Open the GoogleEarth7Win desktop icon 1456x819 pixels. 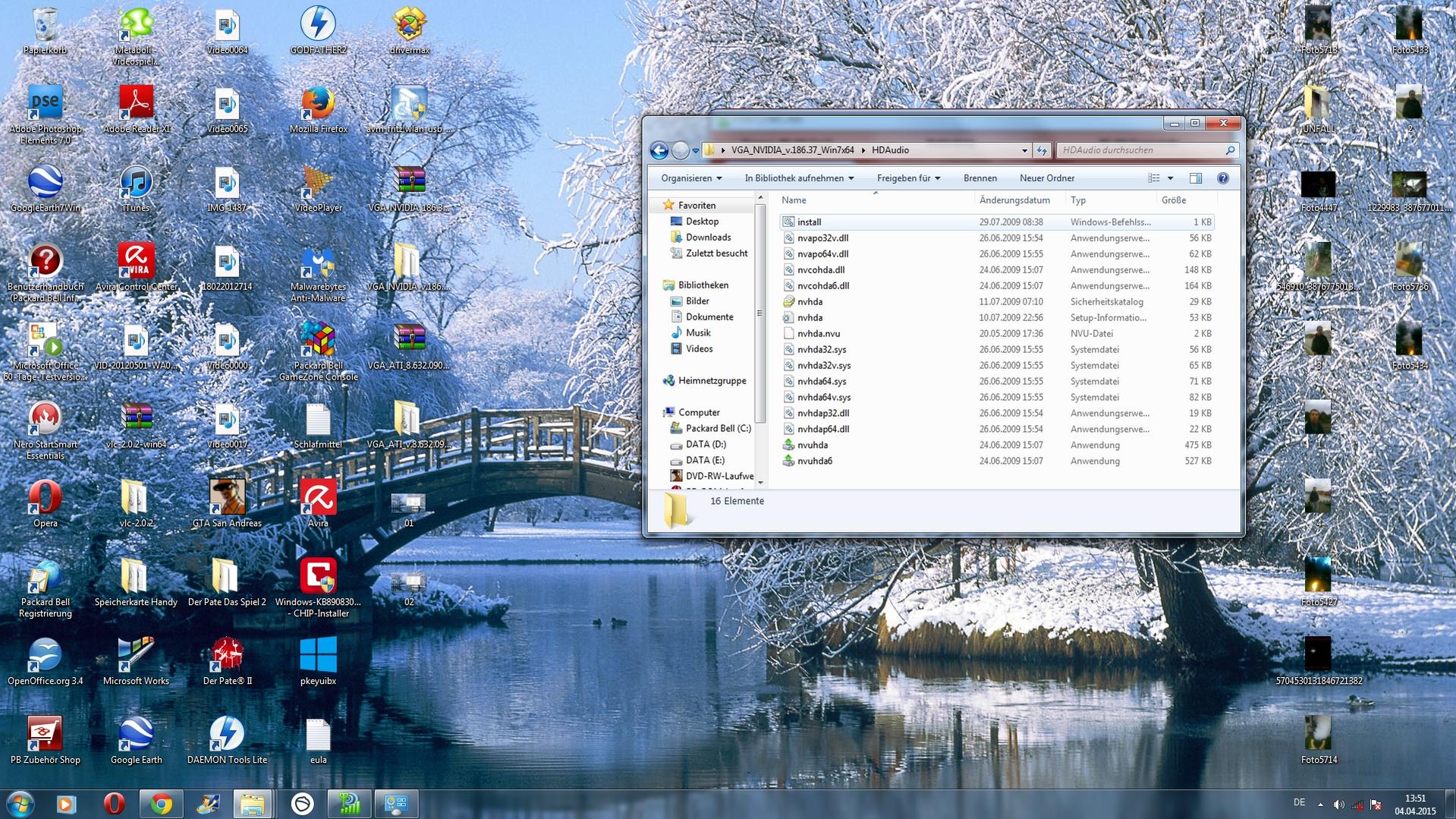tap(45, 187)
